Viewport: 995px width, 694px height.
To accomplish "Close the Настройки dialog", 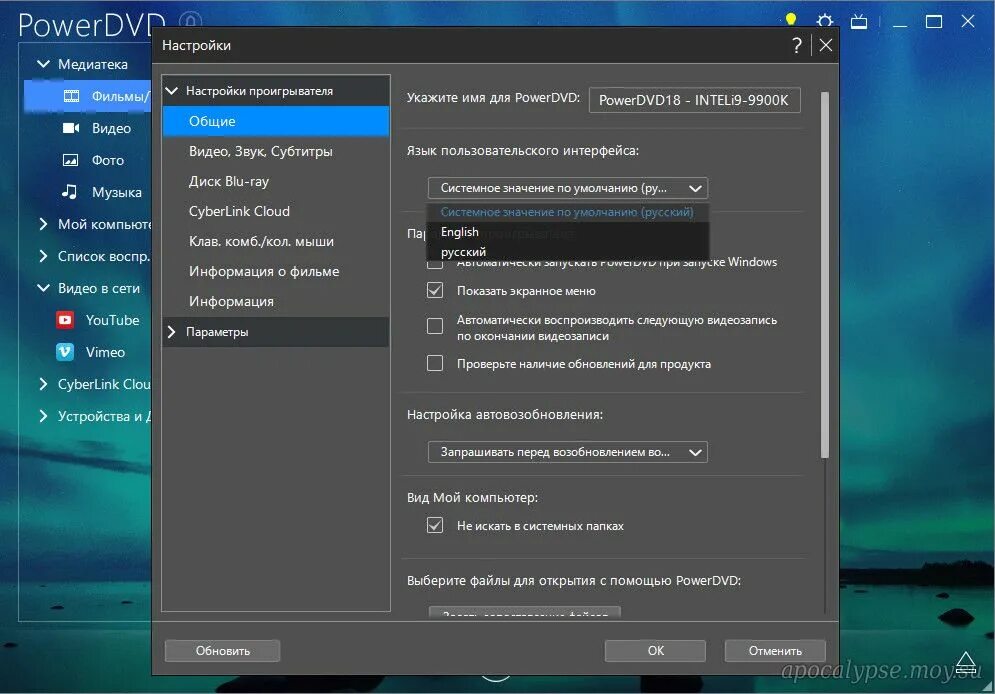I will (x=826, y=45).
